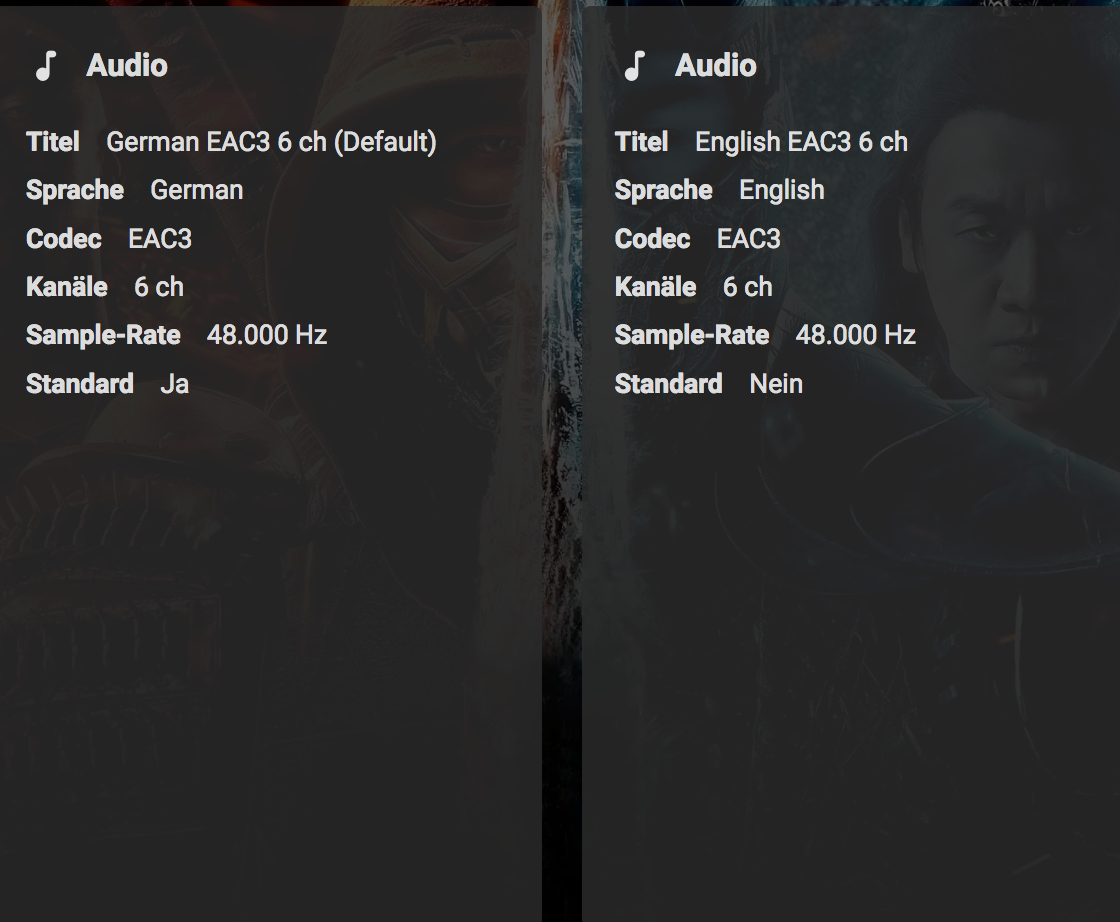1120x922 pixels.
Task: Click the music note icon in the English audio panel
Action: tap(634, 66)
